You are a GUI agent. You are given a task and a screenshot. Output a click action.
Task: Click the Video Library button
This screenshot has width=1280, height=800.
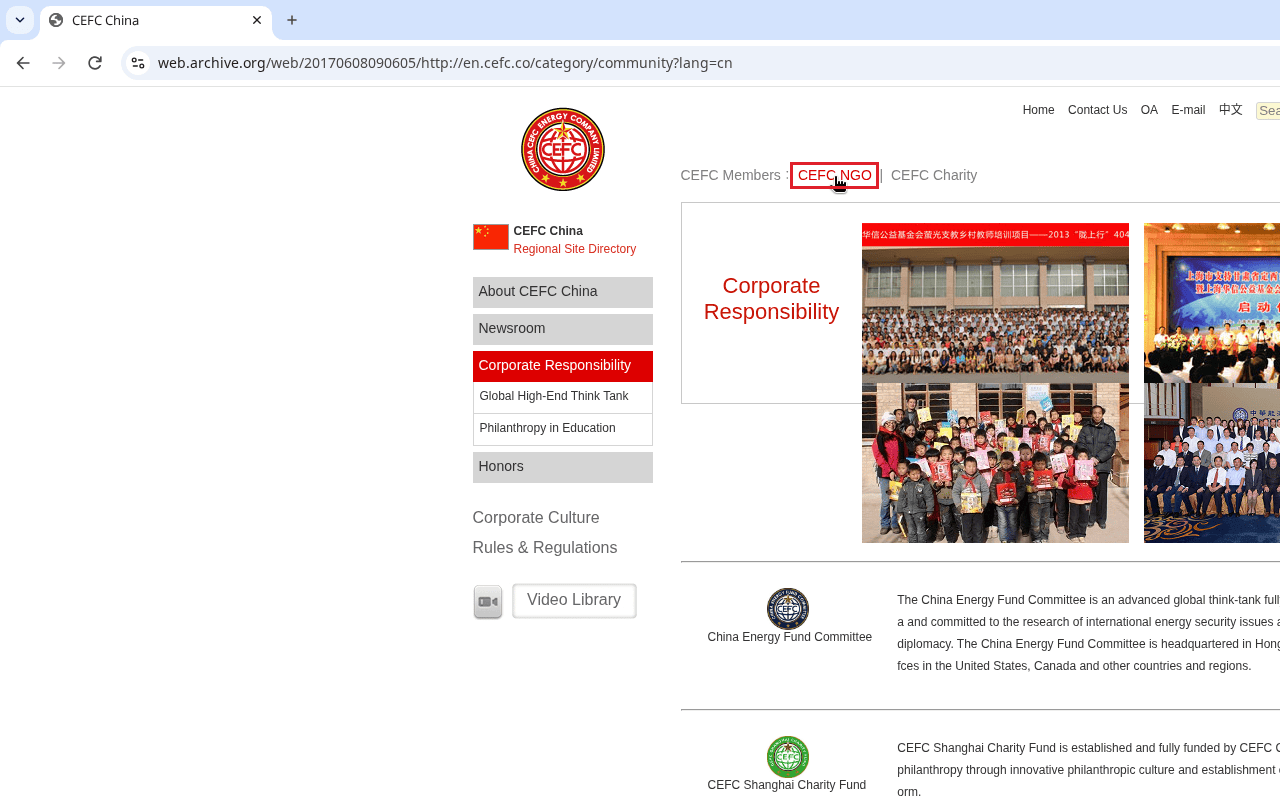point(574,601)
